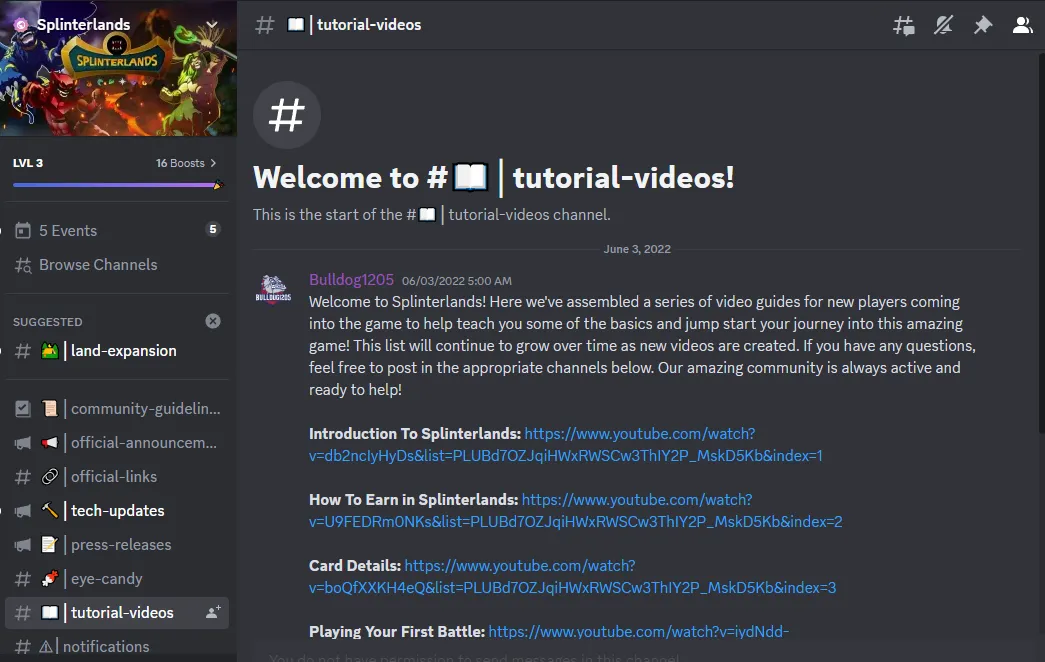Click the tutorial-videos book emoji in sidebar
The image size is (1045, 662).
click(50, 613)
